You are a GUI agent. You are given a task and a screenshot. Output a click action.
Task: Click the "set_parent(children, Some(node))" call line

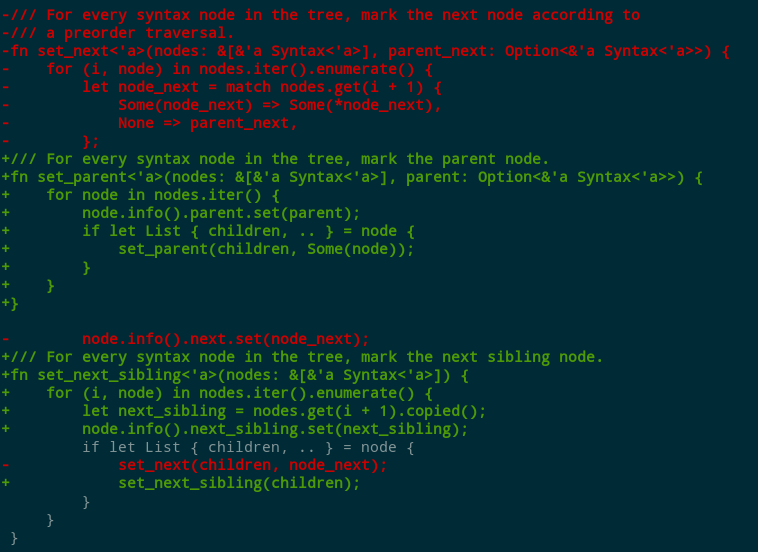pyautogui.click(x=265, y=249)
